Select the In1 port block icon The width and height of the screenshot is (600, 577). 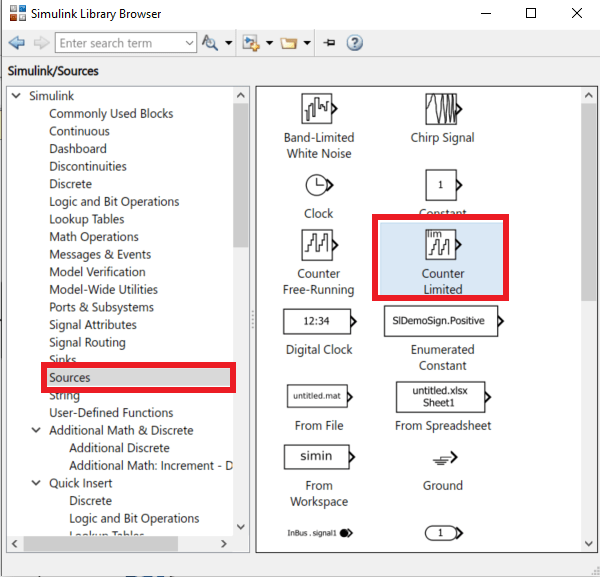click(x=443, y=533)
